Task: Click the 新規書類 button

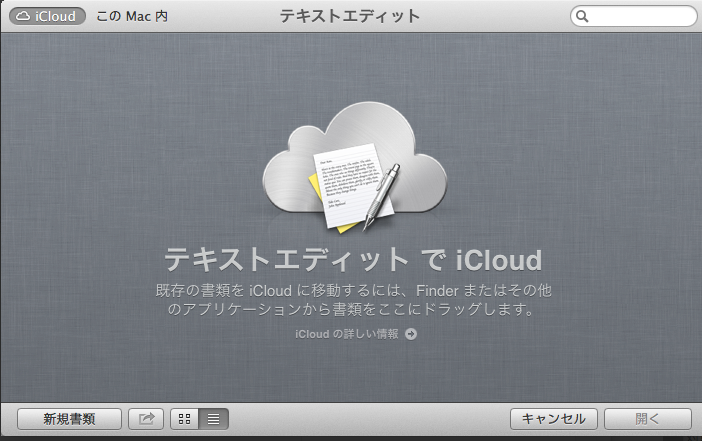Action: 69,419
